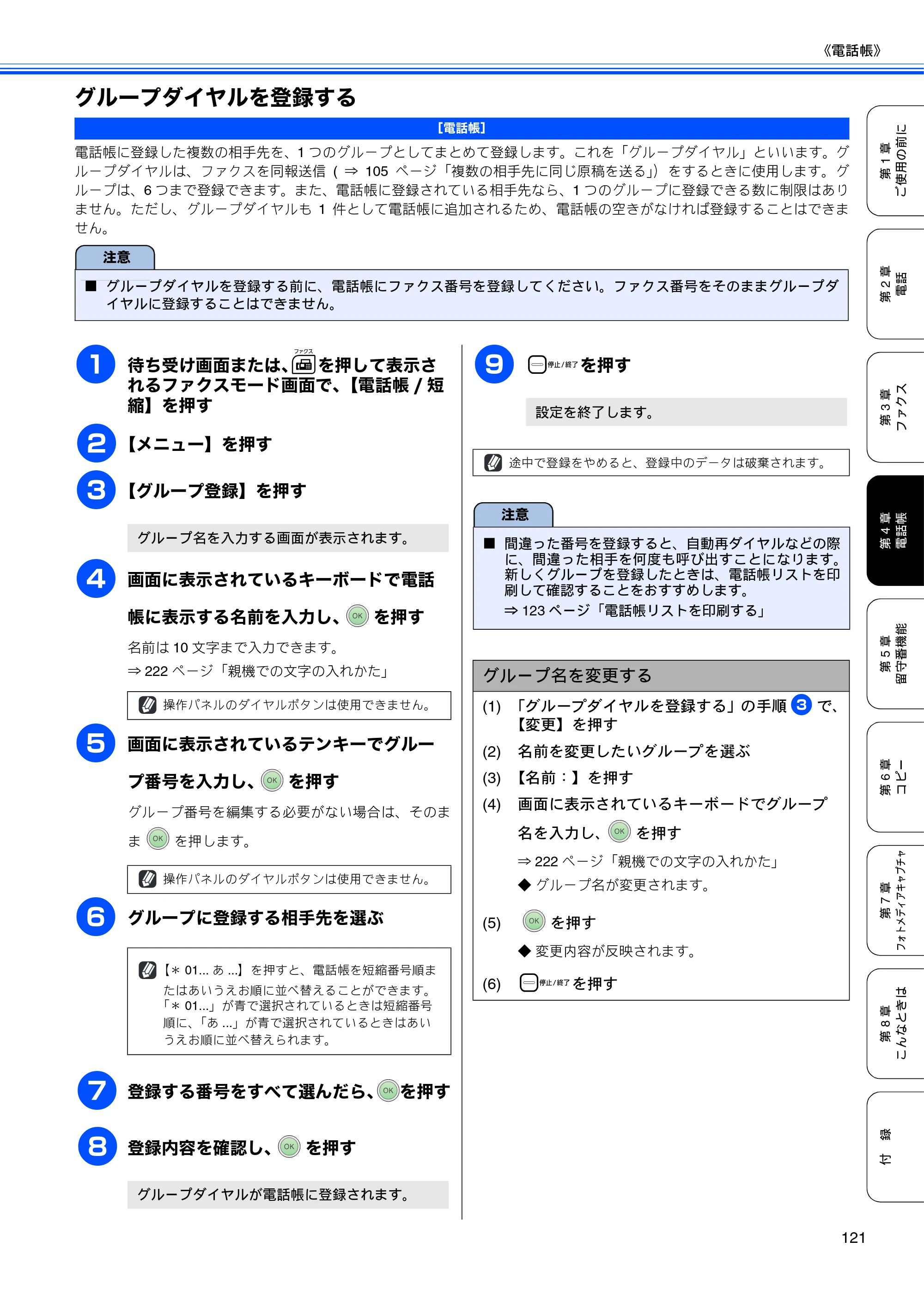The width and height of the screenshot is (924, 1308).
Task: Click the 【名前：】を押す sub-step text
Action: [574, 778]
